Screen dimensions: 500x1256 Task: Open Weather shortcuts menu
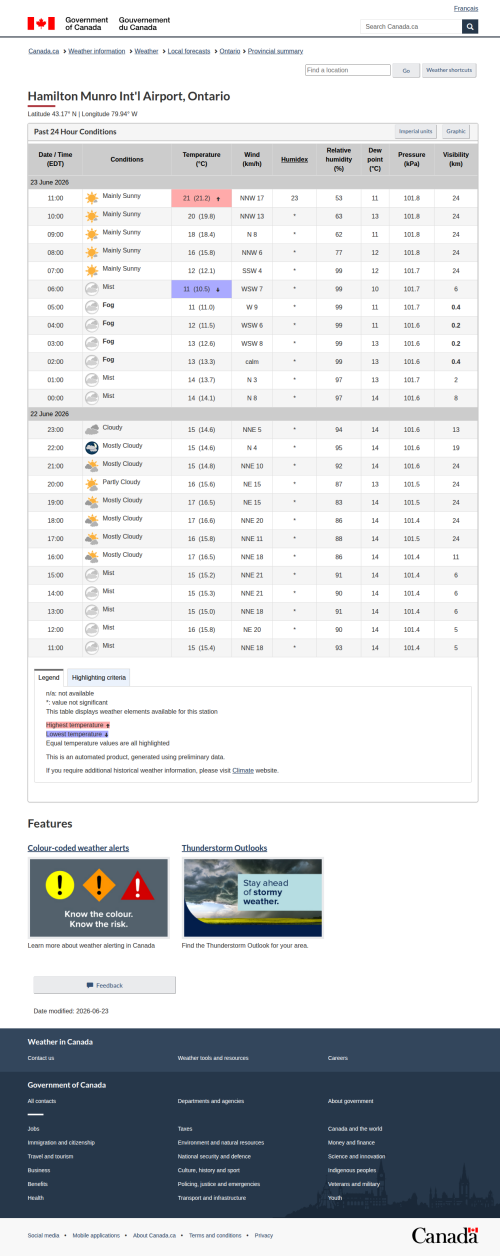(449, 70)
